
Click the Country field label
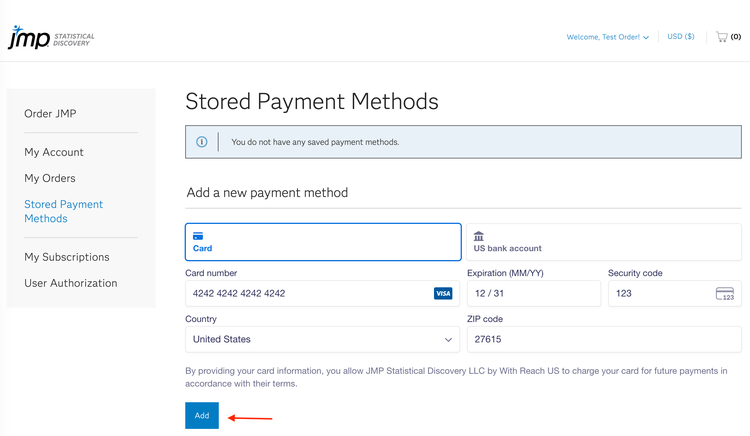coord(201,319)
